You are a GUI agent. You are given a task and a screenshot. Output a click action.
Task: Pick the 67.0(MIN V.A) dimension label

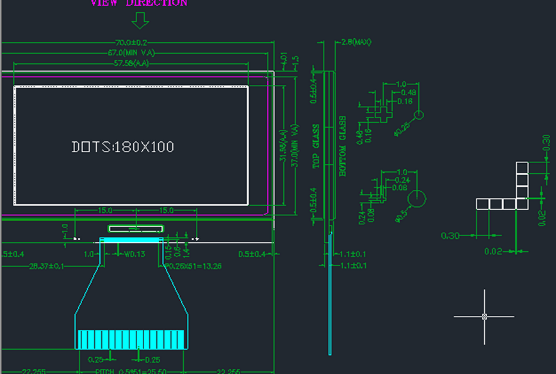click(x=131, y=53)
